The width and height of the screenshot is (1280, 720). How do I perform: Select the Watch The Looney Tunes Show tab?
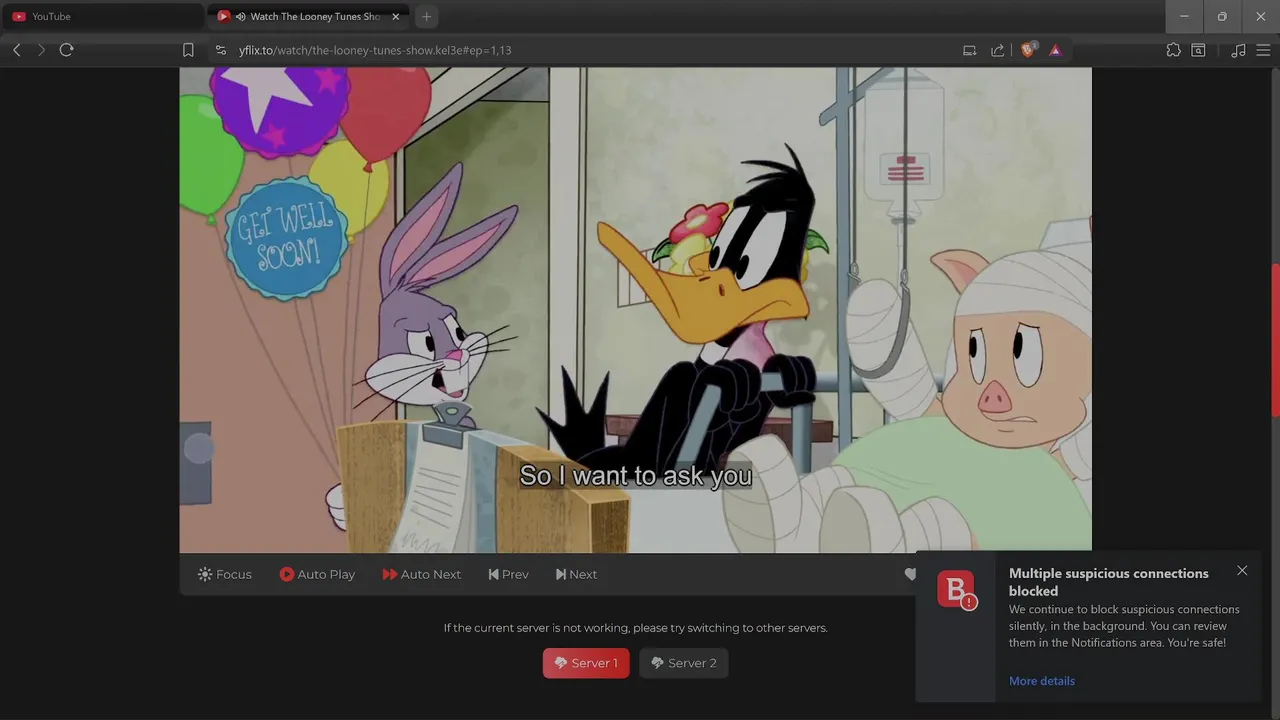[x=306, y=17]
